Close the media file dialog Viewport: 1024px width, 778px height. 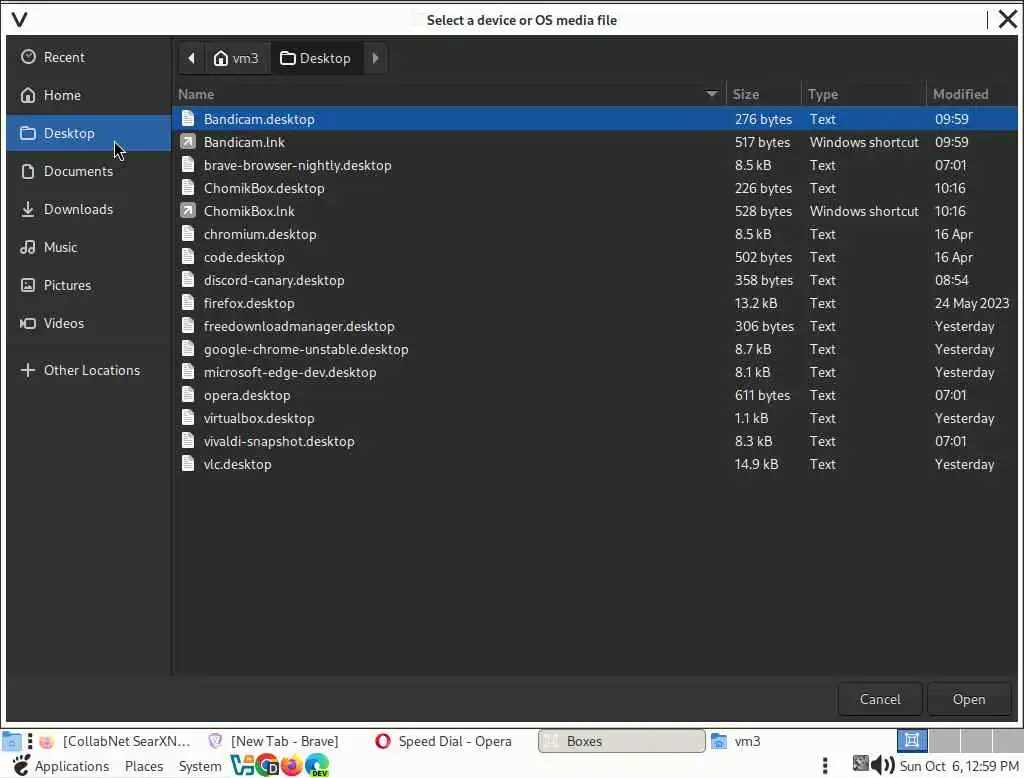click(1008, 20)
